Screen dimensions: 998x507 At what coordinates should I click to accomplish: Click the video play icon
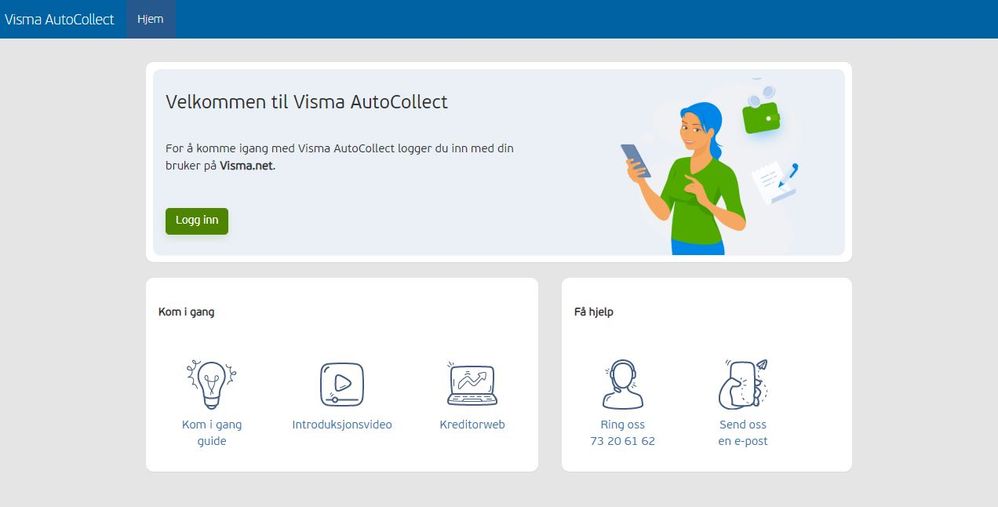point(342,384)
